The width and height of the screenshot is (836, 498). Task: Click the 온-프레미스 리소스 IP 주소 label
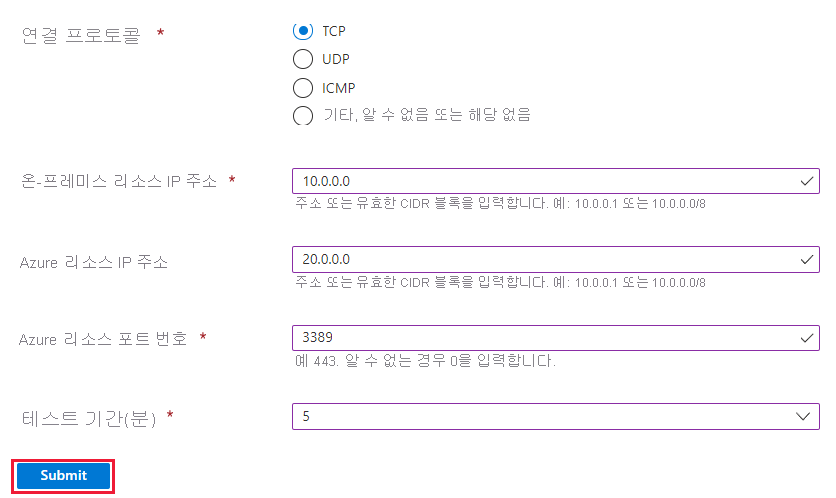(119, 181)
